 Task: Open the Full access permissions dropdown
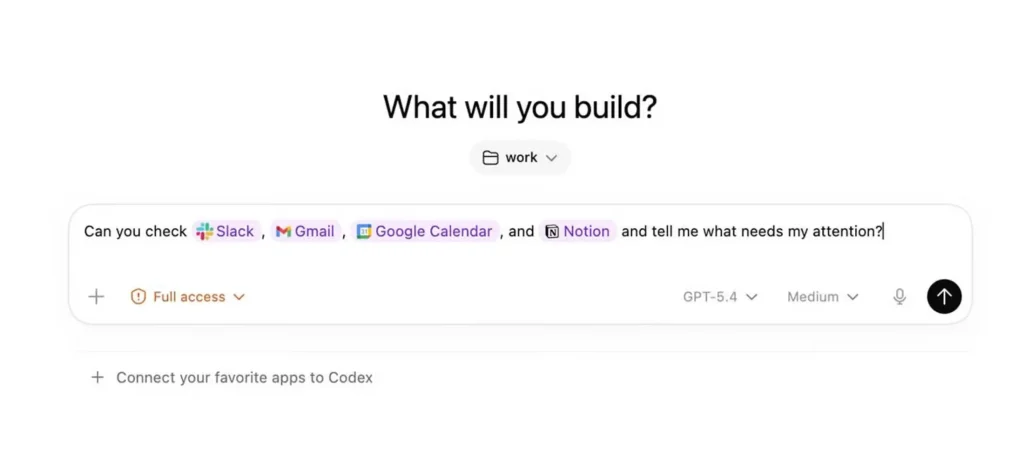click(x=239, y=297)
